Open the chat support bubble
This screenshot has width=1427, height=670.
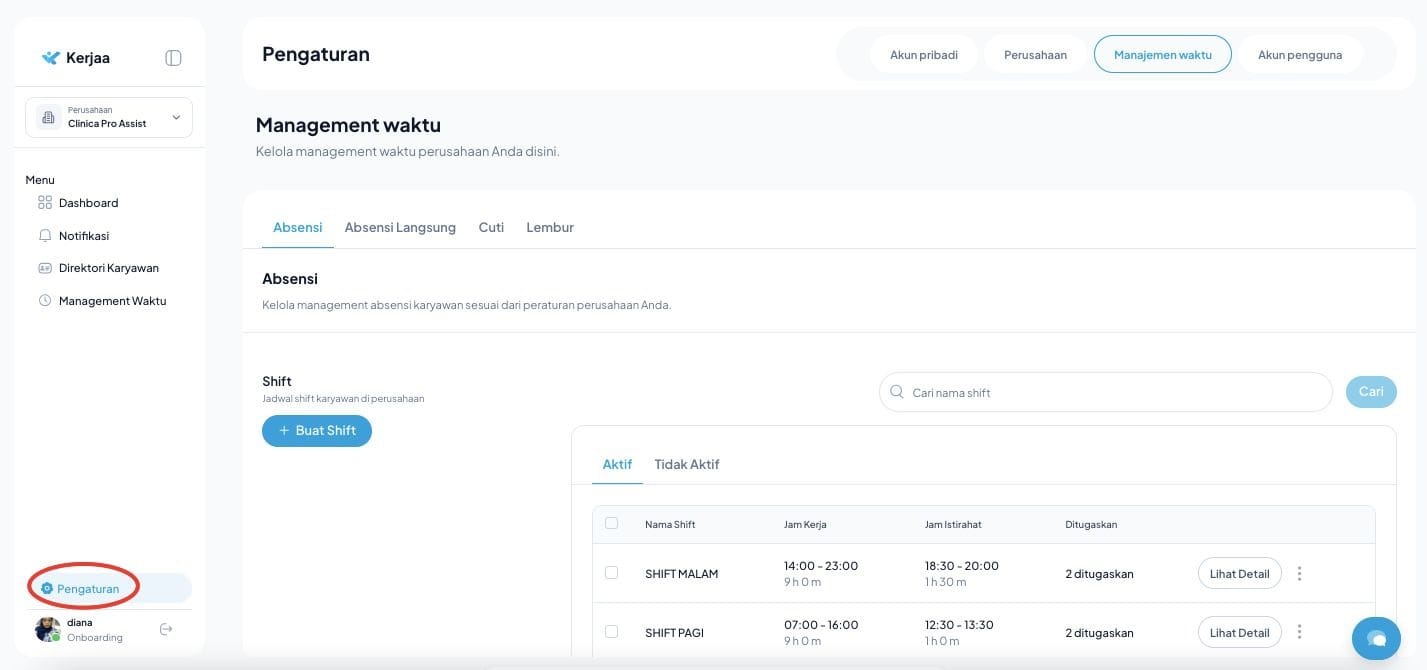[x=1376, y=638]
